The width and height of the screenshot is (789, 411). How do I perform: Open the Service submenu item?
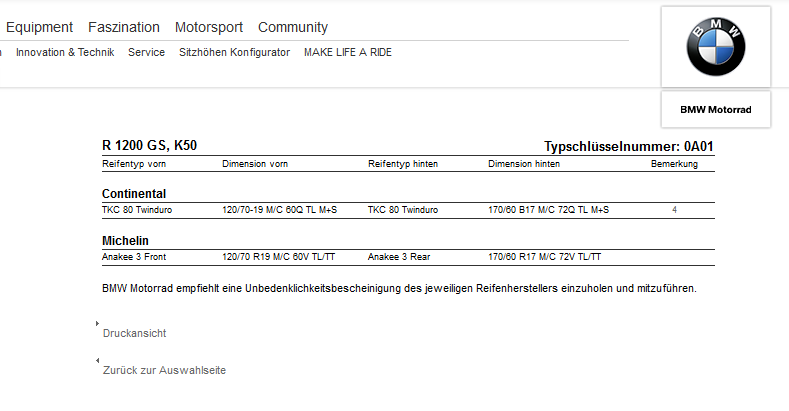(x=146, y=52)
